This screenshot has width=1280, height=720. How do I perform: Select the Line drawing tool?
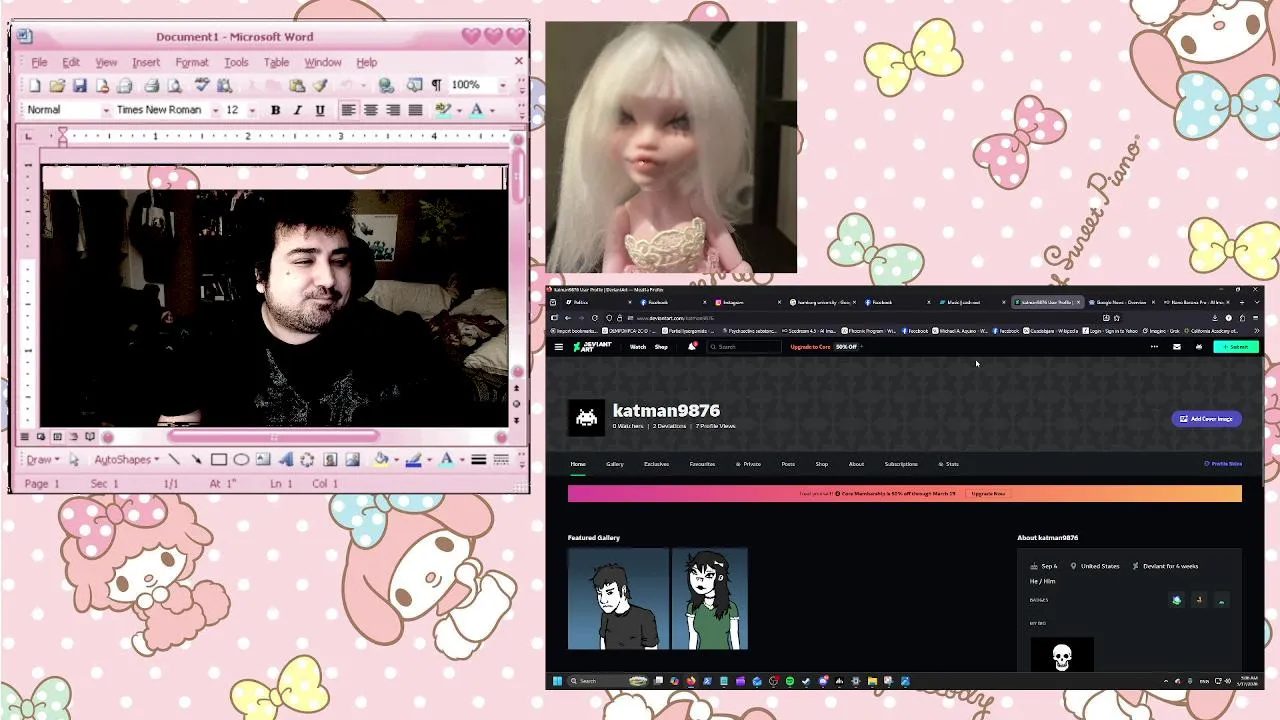(175, 460)
